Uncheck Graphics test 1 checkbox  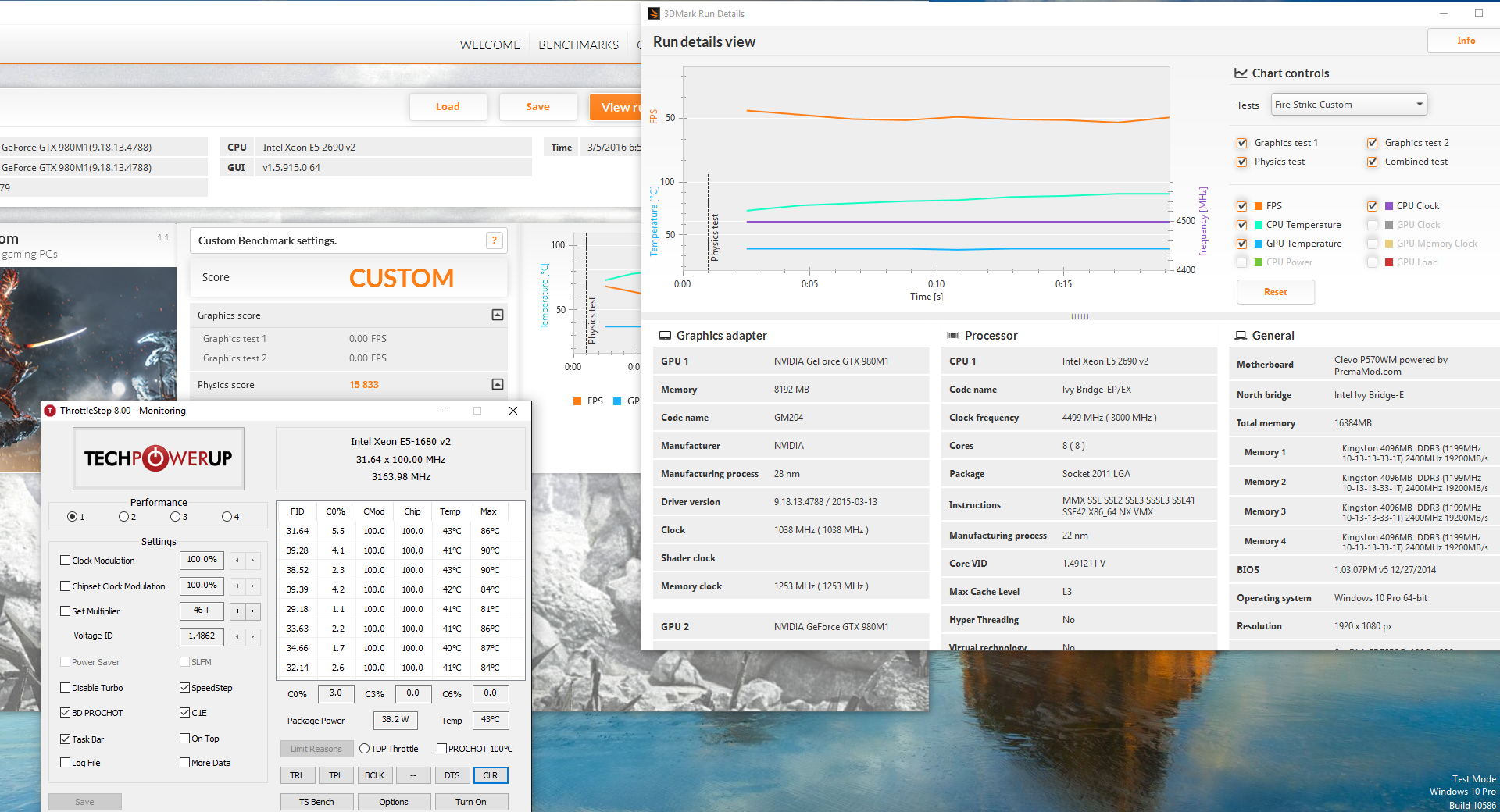[1242, 143]
